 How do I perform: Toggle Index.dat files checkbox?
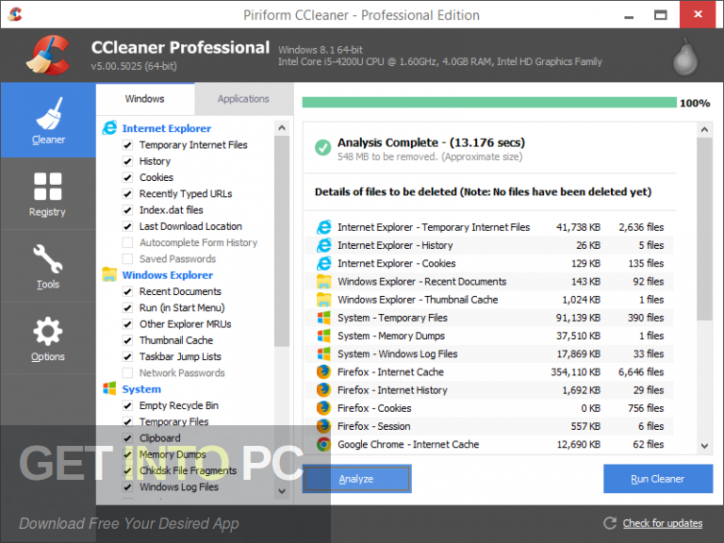(x=127, y=210)
